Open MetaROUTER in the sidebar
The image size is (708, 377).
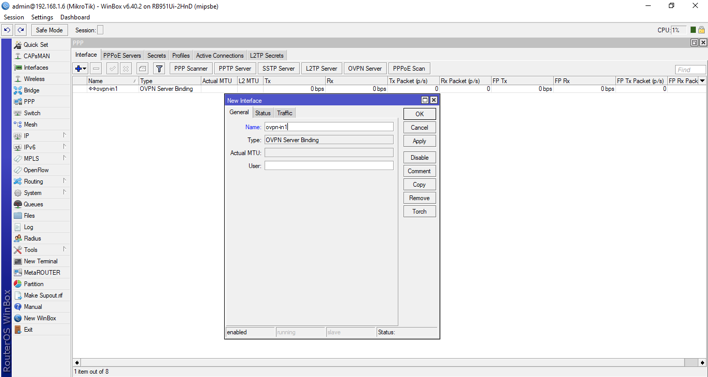pyautogui.click(x=42, y=273)
